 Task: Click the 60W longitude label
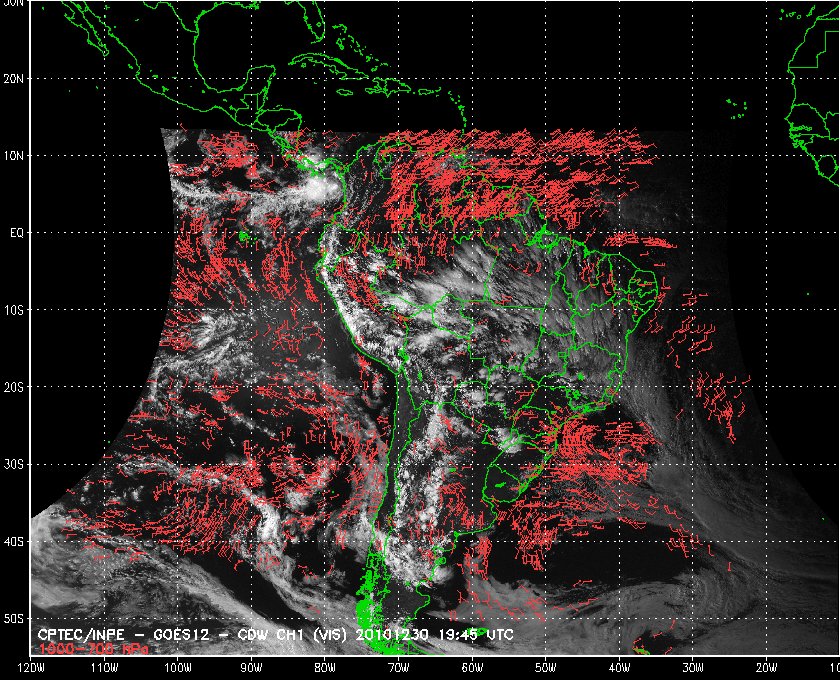coord(472,668)
